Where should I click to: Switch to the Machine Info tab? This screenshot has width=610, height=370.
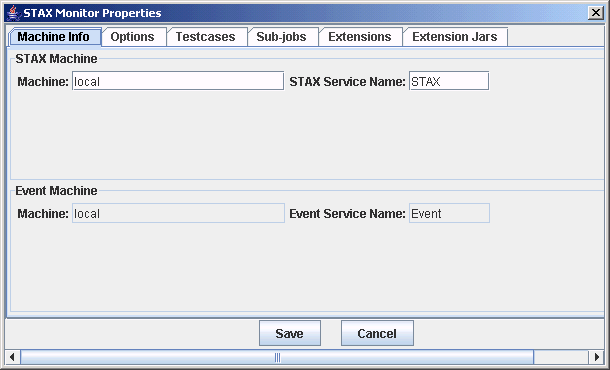click(x=55, y=37)
